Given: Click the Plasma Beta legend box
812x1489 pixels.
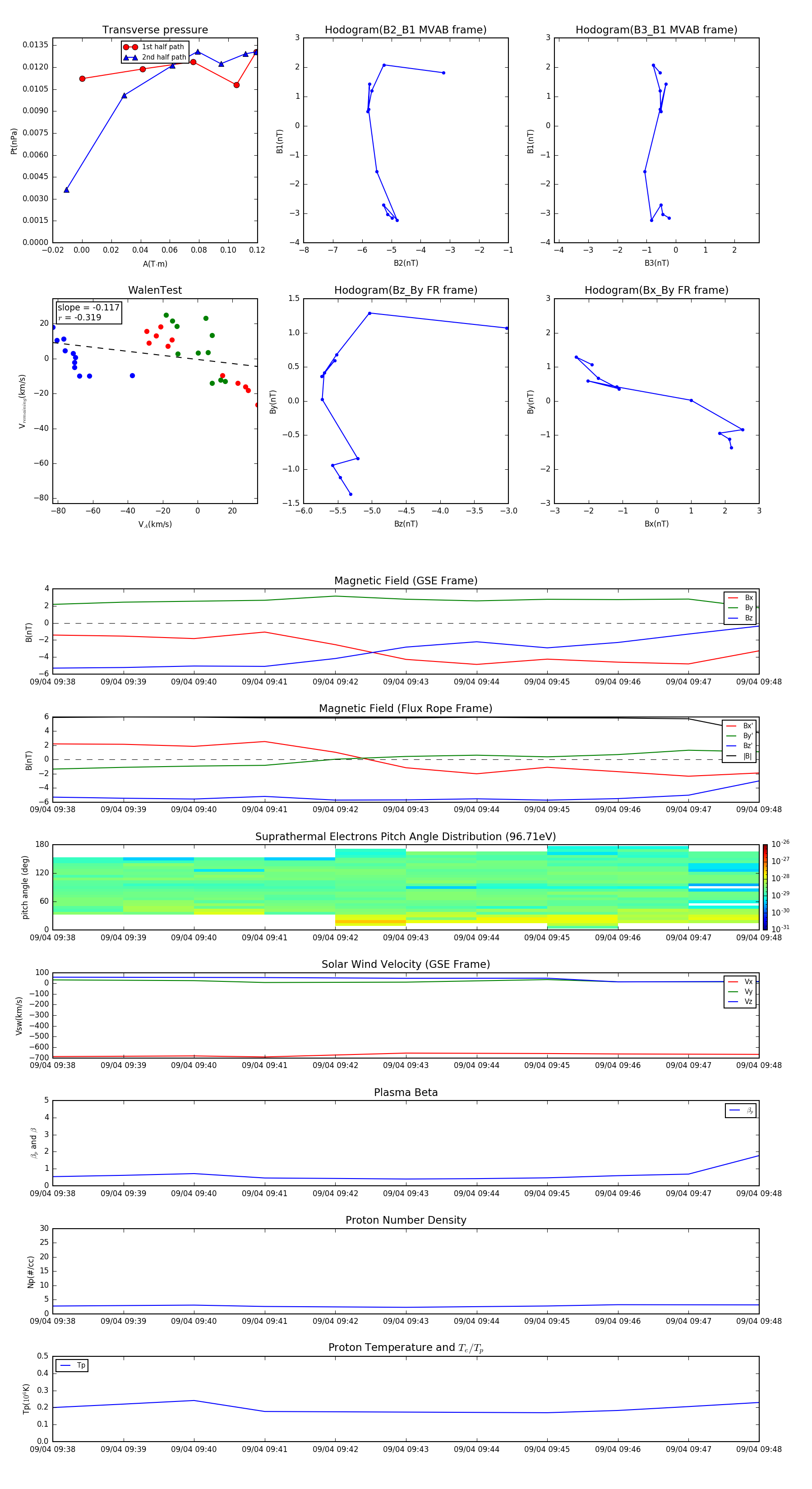Looking at the screenshot, I should coord(741,1110).
